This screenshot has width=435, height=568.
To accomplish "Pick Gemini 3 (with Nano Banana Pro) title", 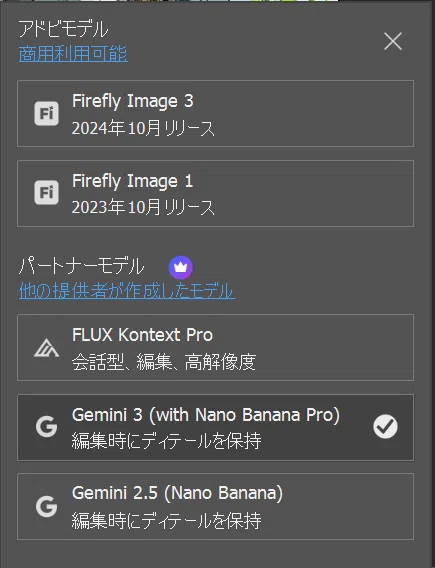I will coord(206,415).
